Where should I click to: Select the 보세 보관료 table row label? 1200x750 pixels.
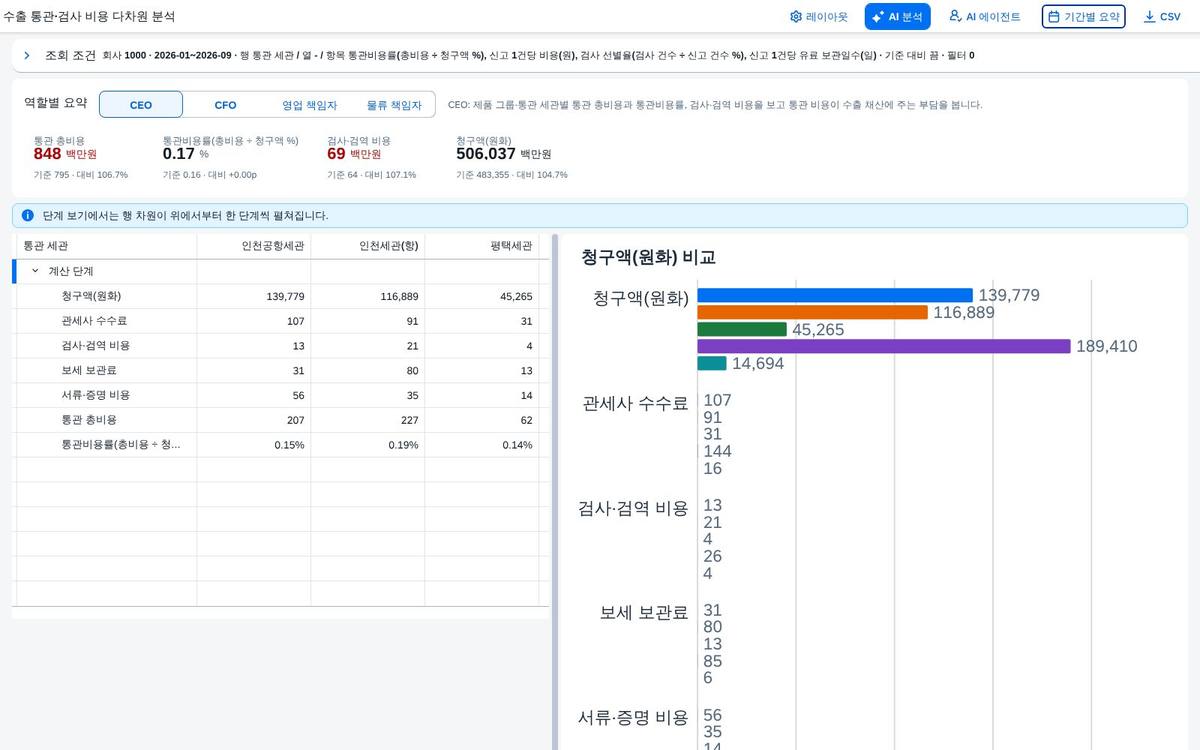click(88, 370)
